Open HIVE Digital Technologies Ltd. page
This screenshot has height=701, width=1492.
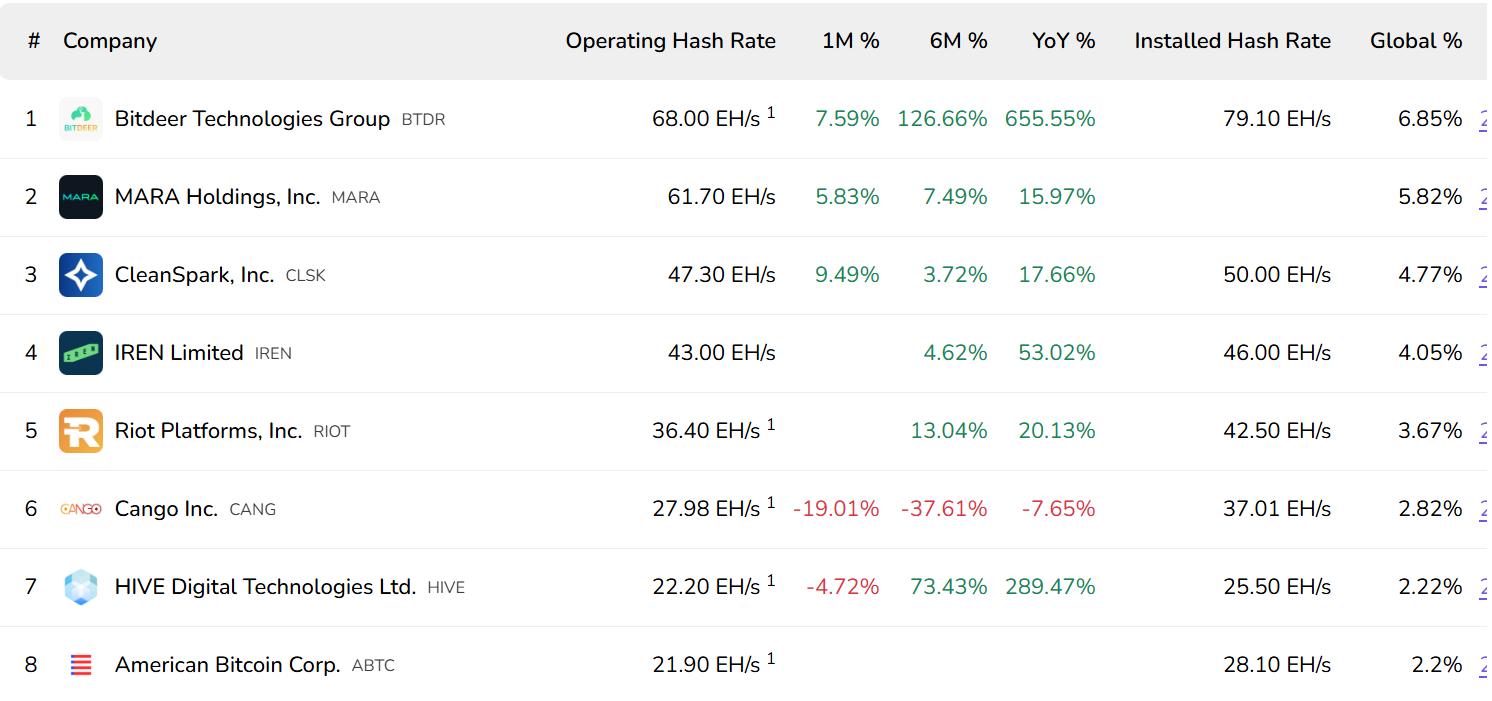[x=265, y=587]
